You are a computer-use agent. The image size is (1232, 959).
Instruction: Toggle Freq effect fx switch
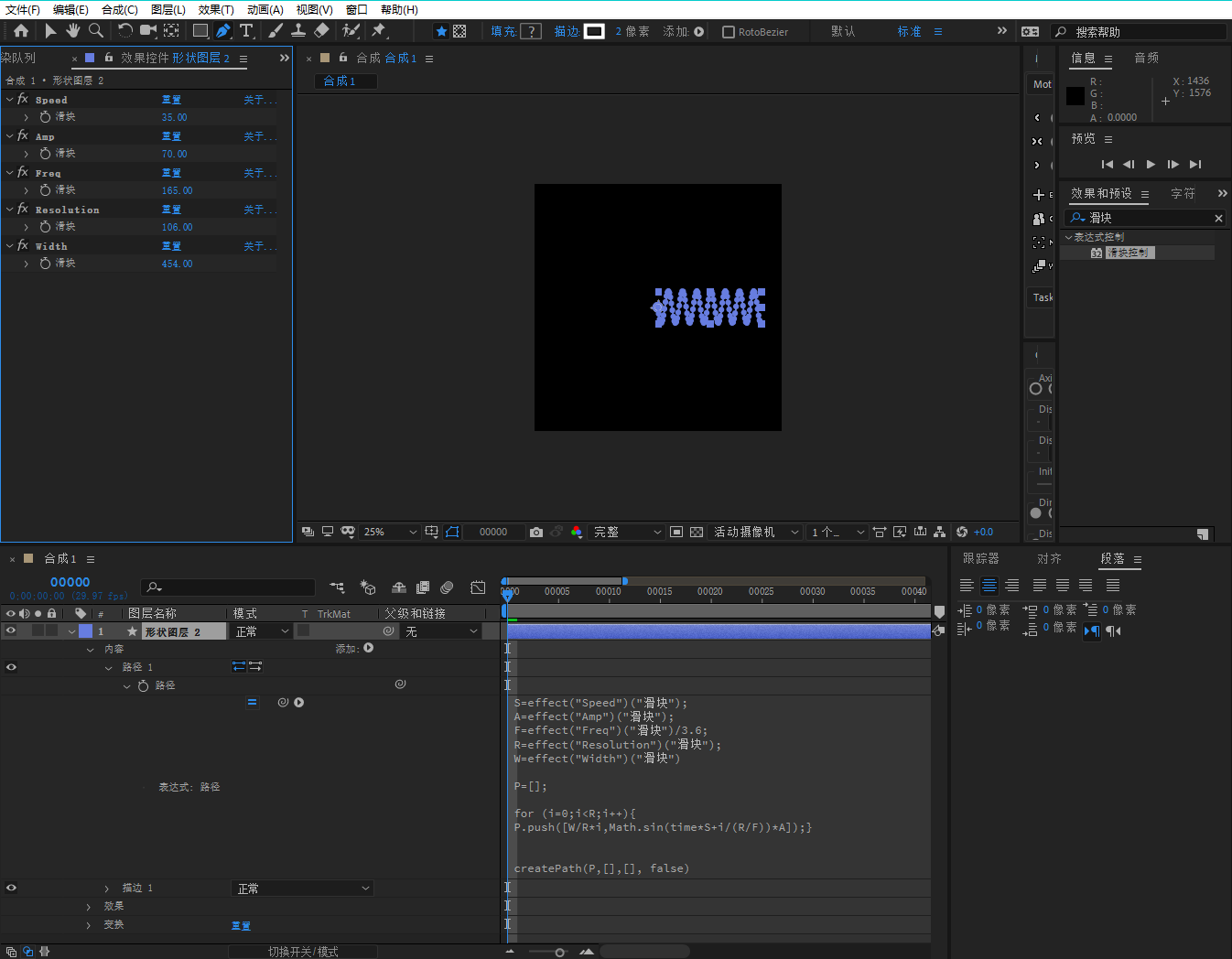(x=23, y=172)
